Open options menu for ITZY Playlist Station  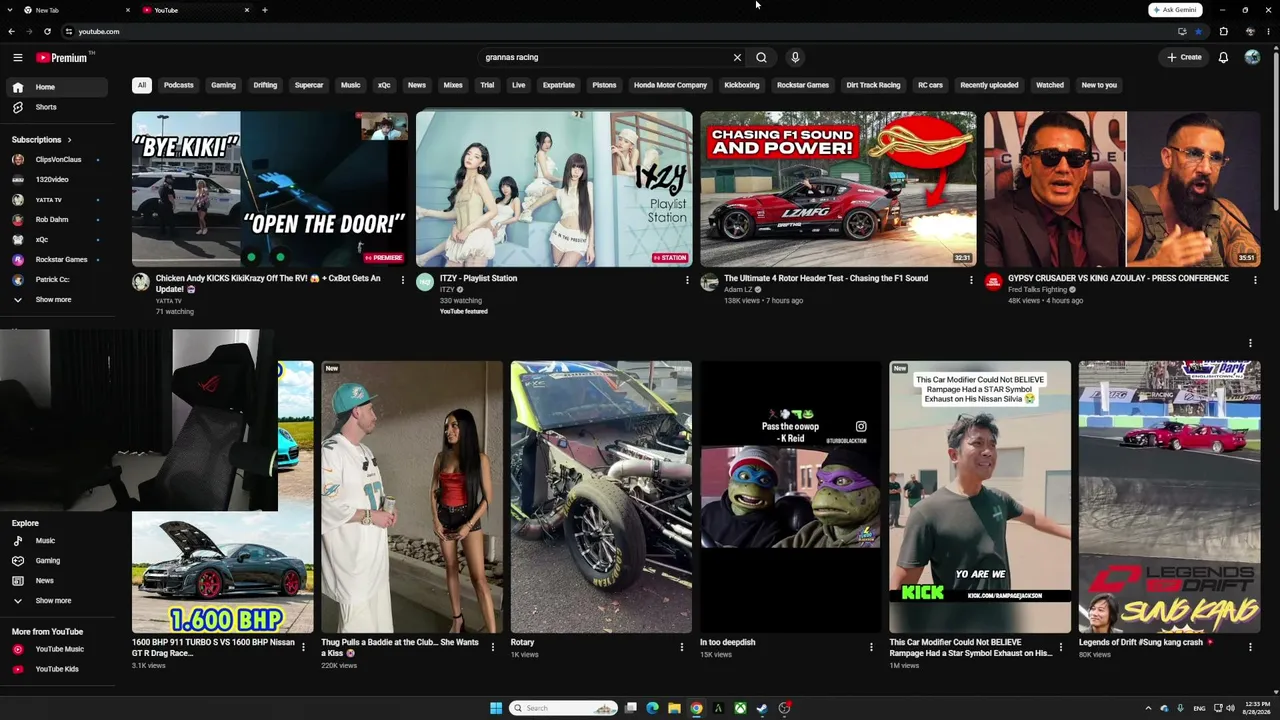[687, 280]
